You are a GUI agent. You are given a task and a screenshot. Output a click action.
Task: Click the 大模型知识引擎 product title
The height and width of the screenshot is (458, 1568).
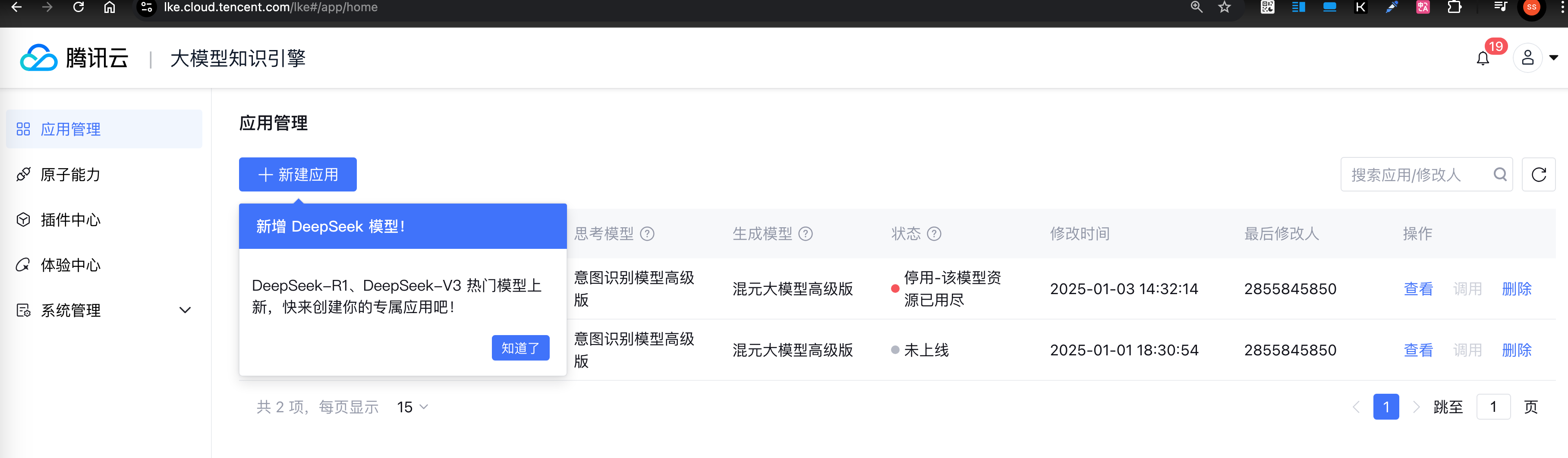[x=238, y=58]
